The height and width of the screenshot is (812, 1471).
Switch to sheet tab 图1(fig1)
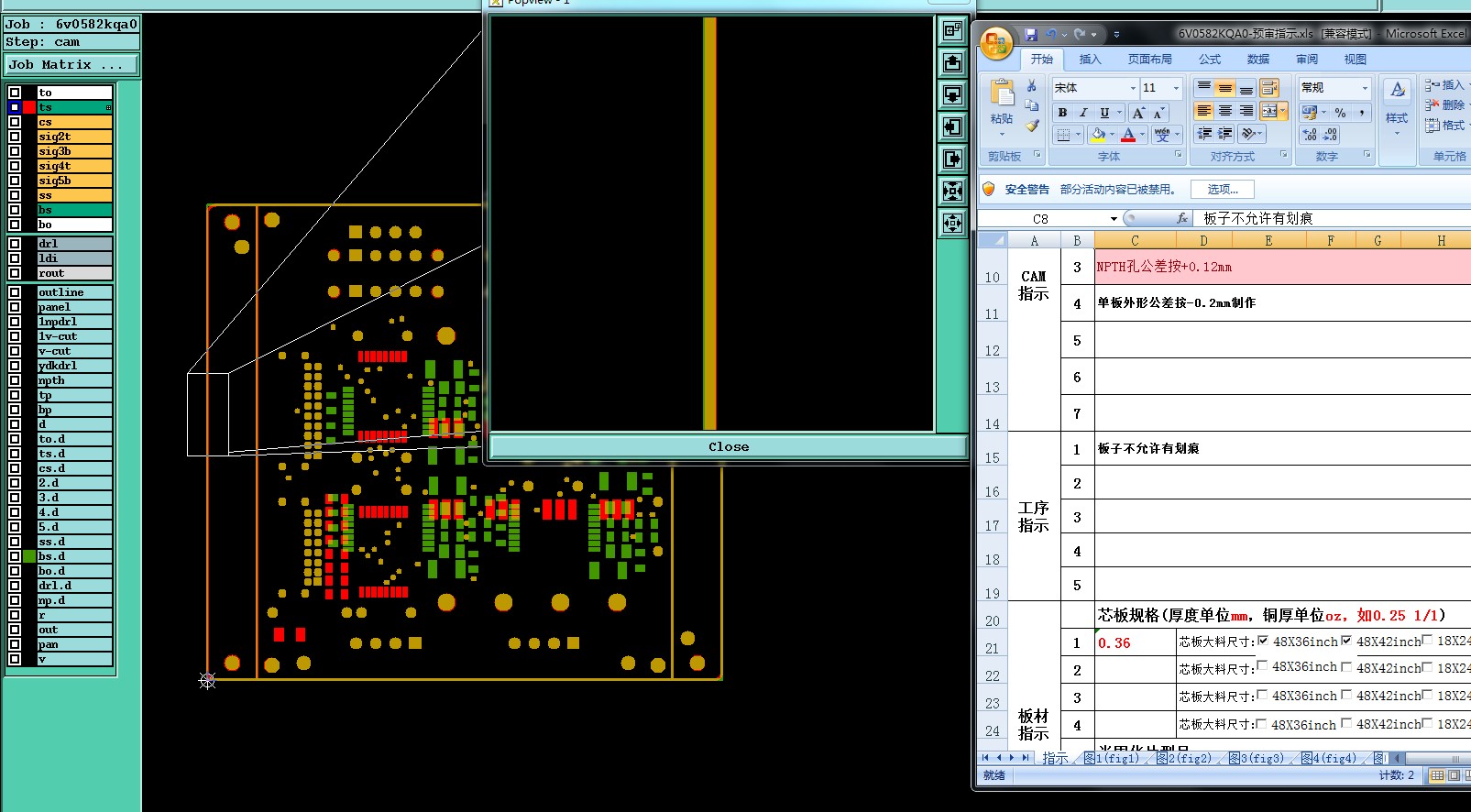tap(1111, 758)
